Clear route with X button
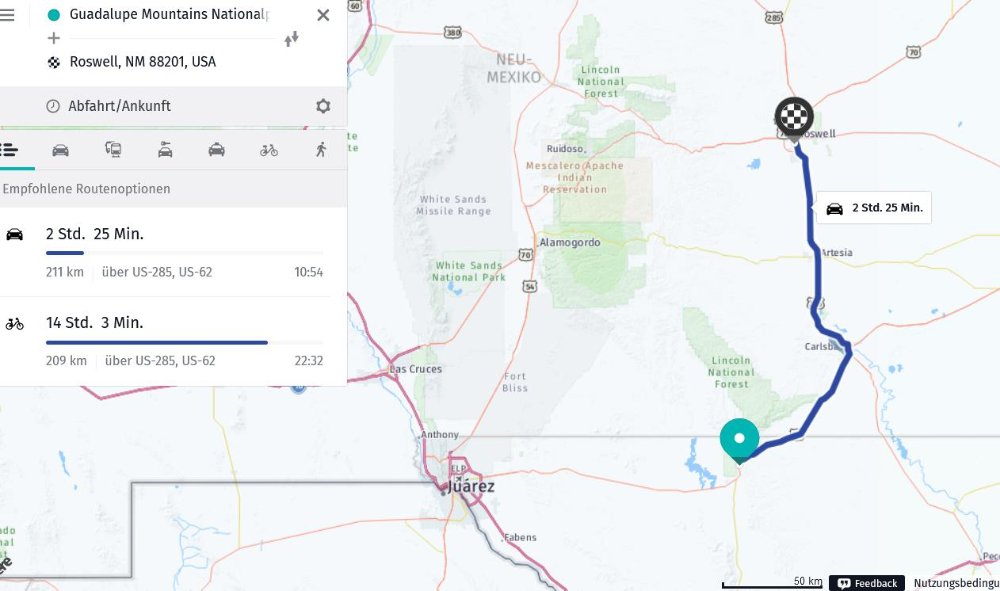Image resolution: width=1000 pixels, height=591 pixels. tap(323, 15)
